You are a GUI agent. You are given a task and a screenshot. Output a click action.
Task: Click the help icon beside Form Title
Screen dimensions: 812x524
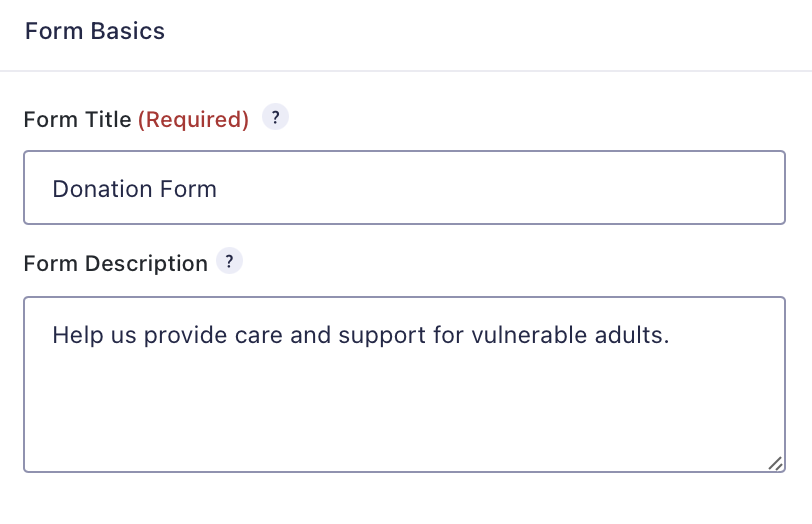pos(275,117)
